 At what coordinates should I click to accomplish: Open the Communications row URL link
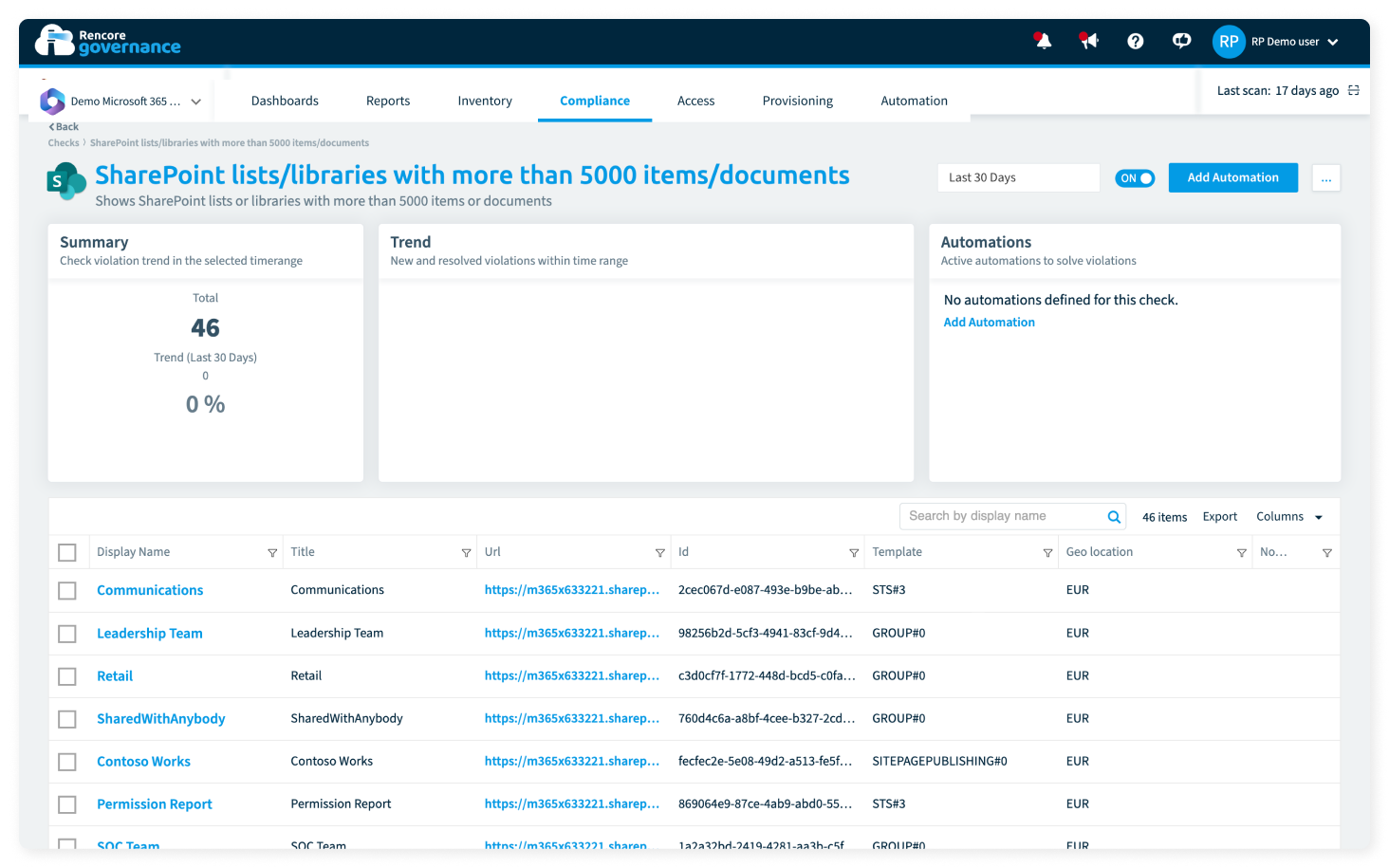(x=571, y=590)
